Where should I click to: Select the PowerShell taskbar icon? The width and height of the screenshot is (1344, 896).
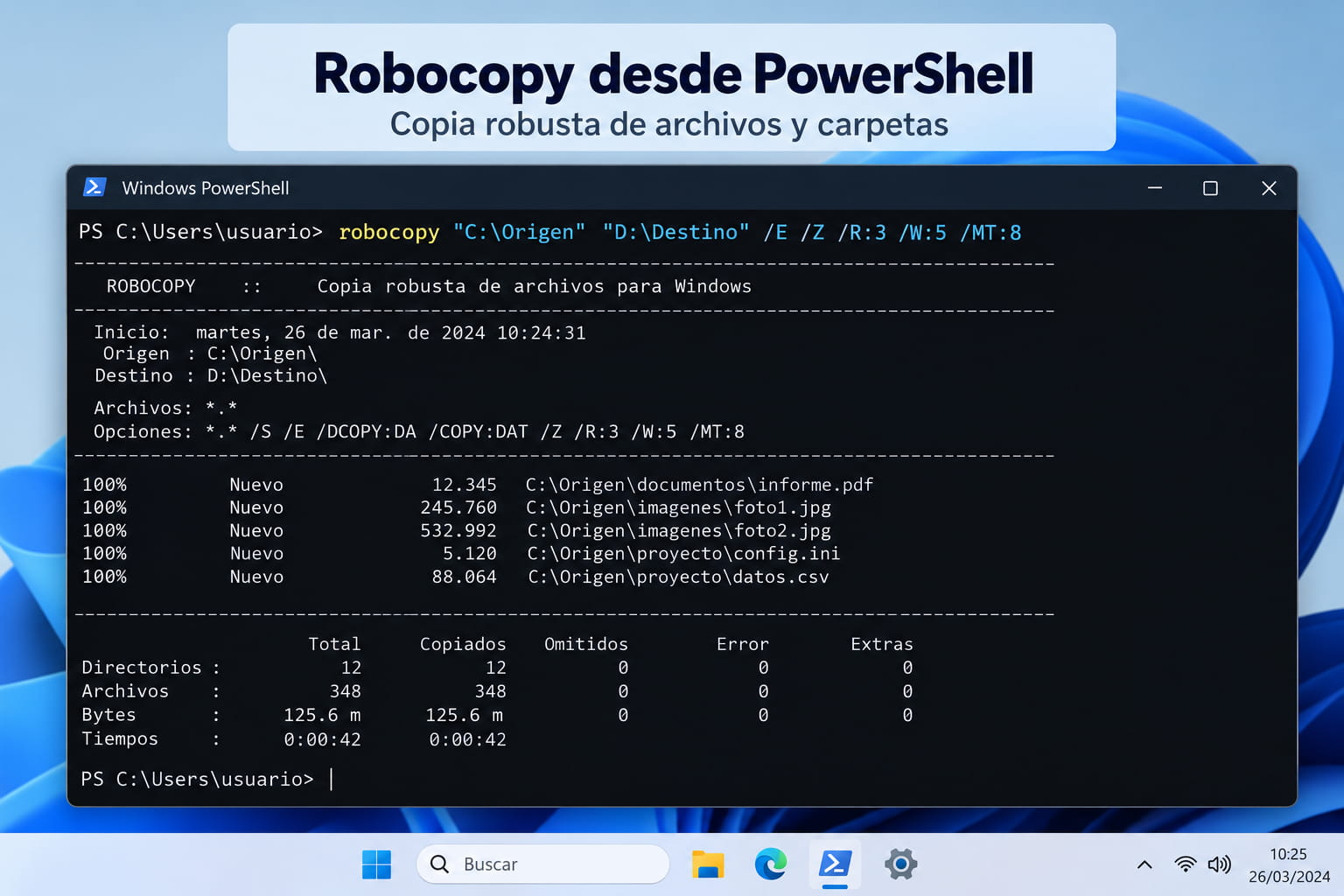tap(835, 864)
